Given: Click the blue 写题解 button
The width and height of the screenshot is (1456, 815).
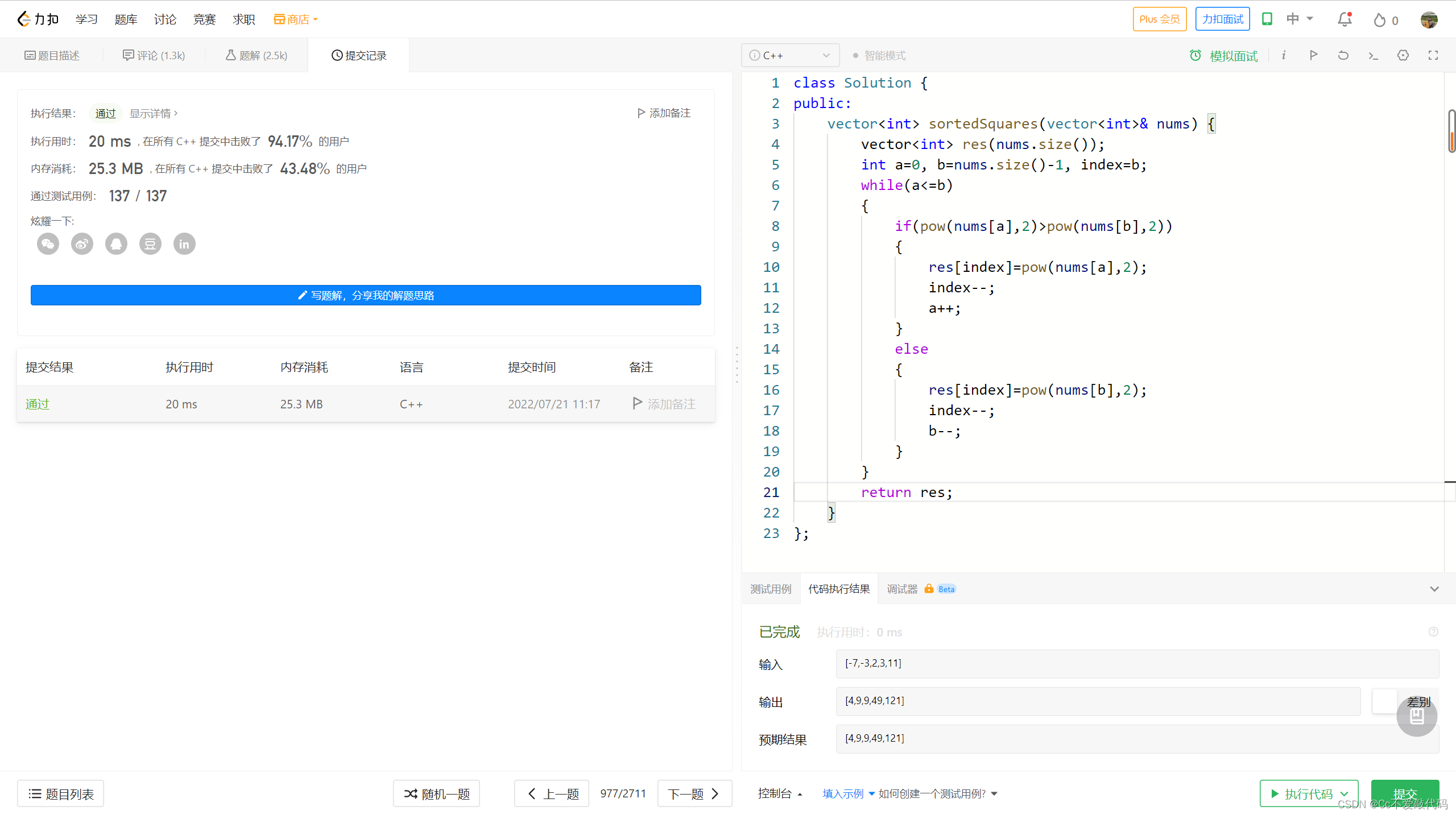Looking at the screenshot, I should (x=366, y=295).
